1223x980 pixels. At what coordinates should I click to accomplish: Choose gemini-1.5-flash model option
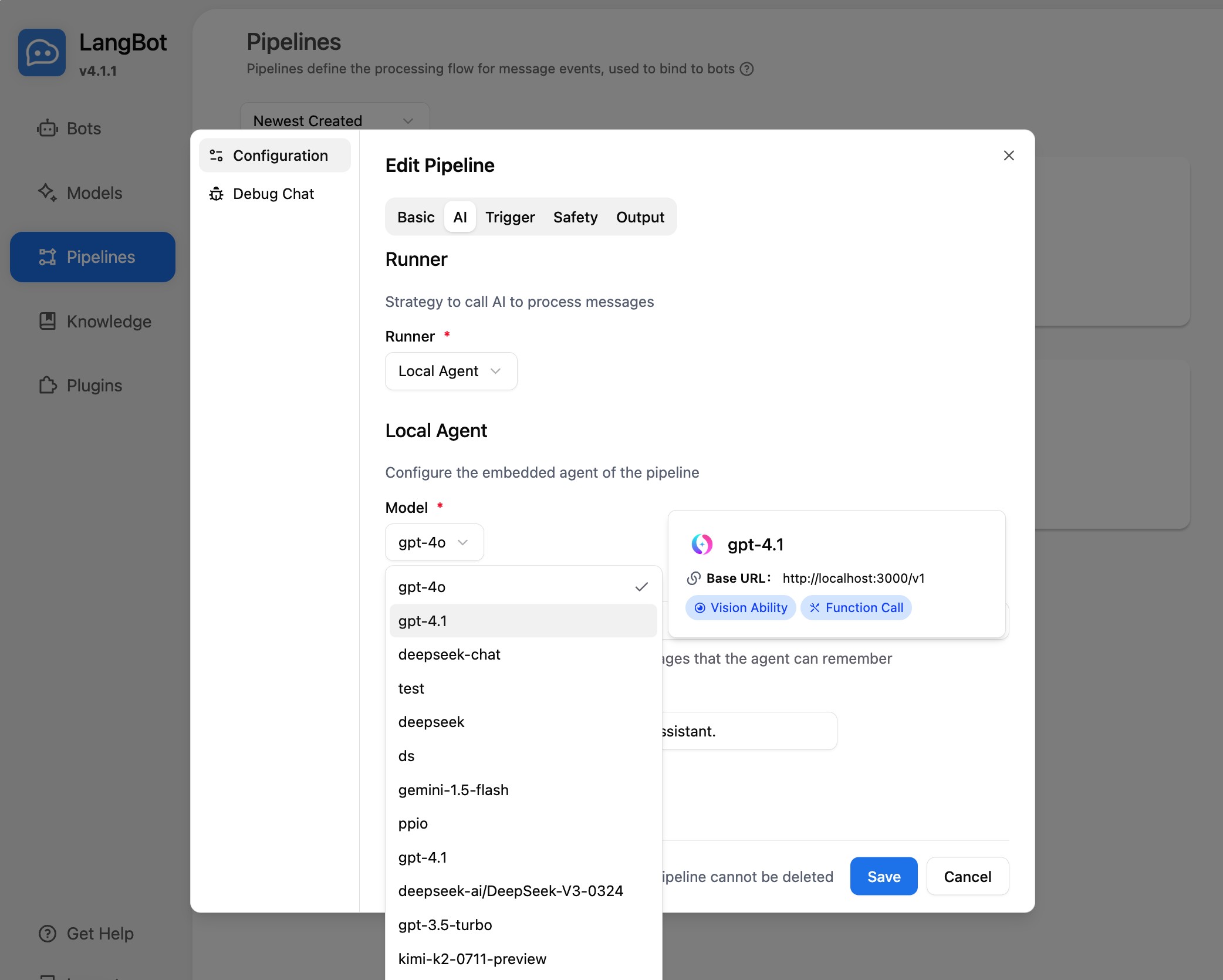[453, 790]
